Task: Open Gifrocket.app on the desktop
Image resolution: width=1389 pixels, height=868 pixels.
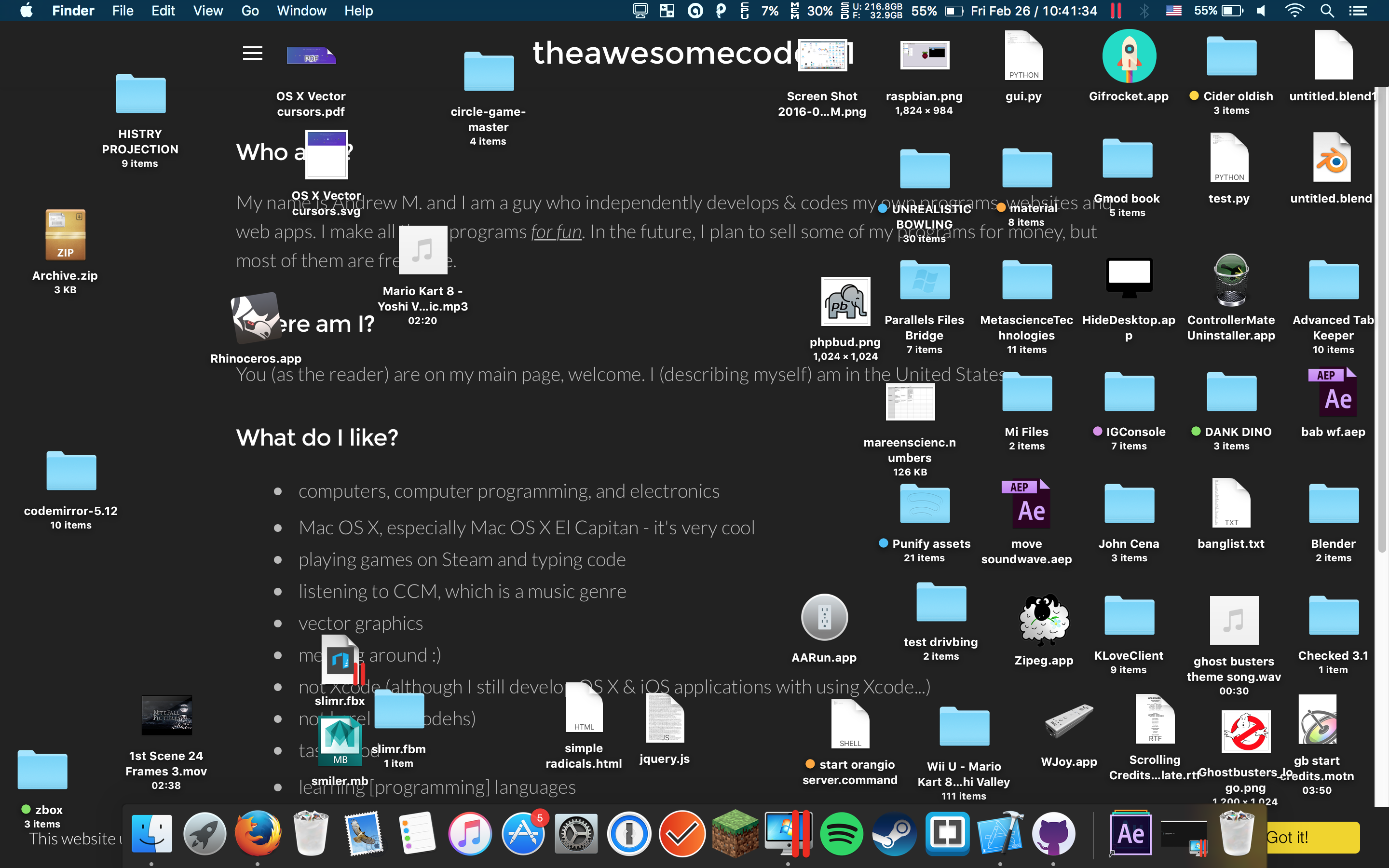Action: click(1129, 57)
